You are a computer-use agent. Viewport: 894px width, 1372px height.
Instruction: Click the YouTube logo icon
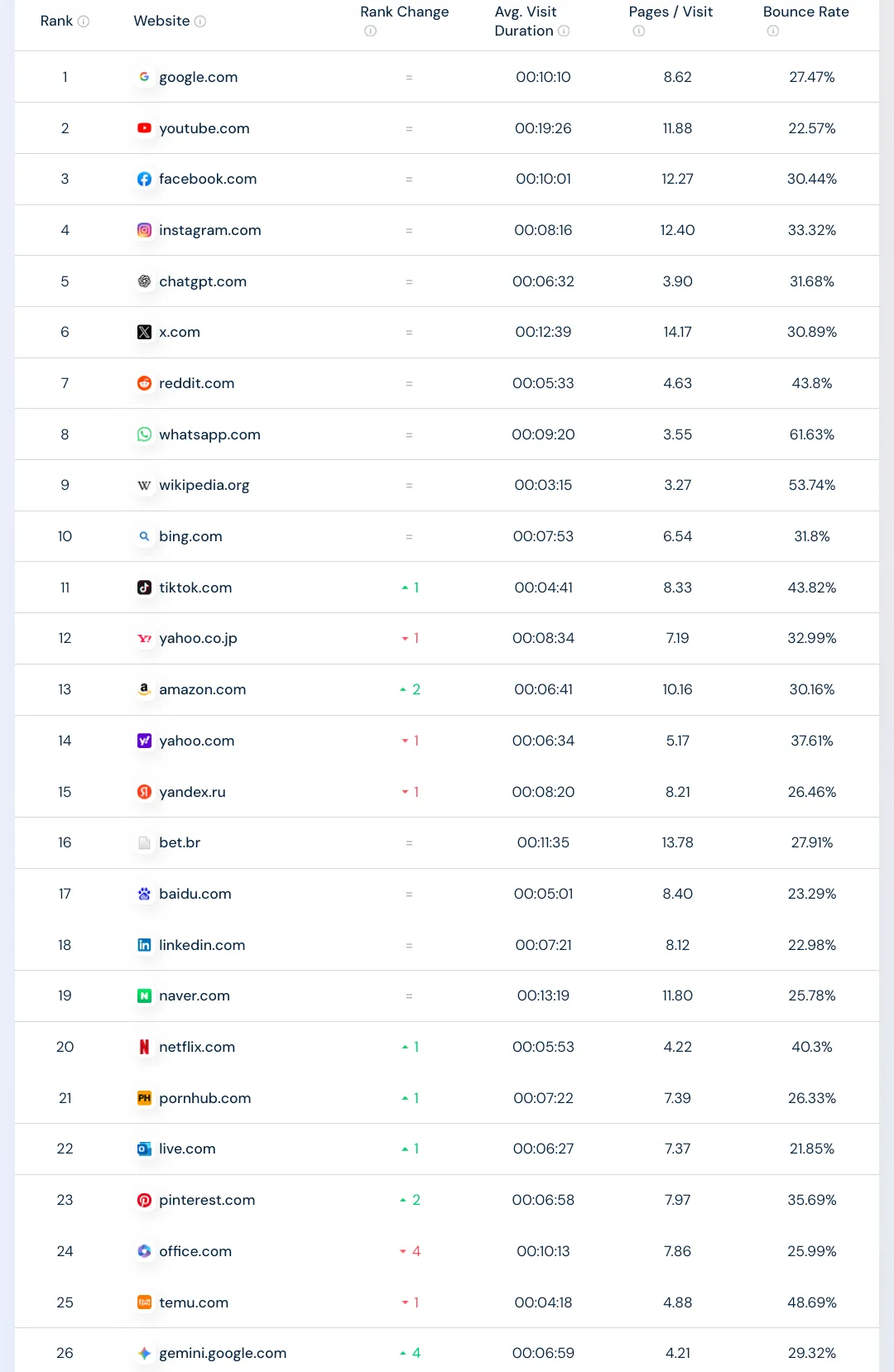coord(144,128)
